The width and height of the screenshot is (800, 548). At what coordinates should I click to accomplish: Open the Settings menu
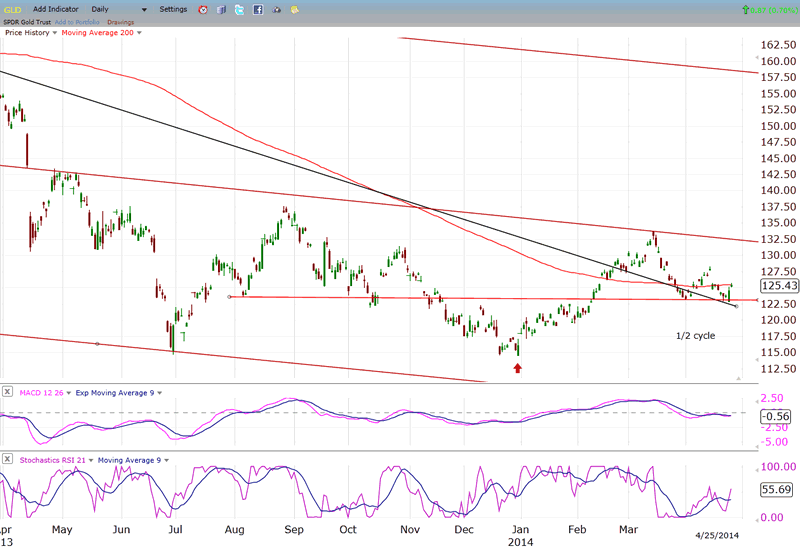173,9
